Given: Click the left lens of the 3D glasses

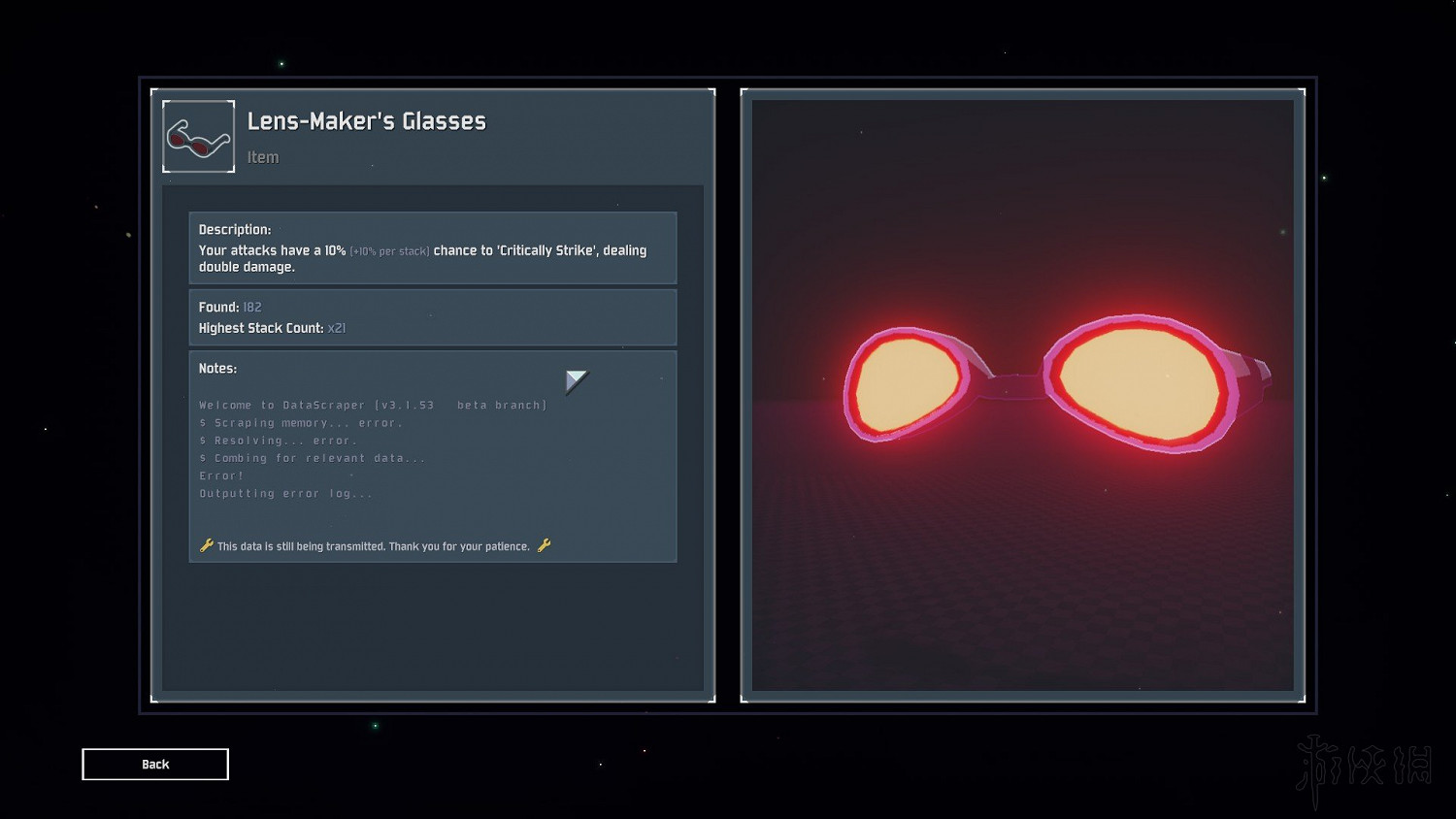Looking at the screenshot, I should click(x=907, y=383).
